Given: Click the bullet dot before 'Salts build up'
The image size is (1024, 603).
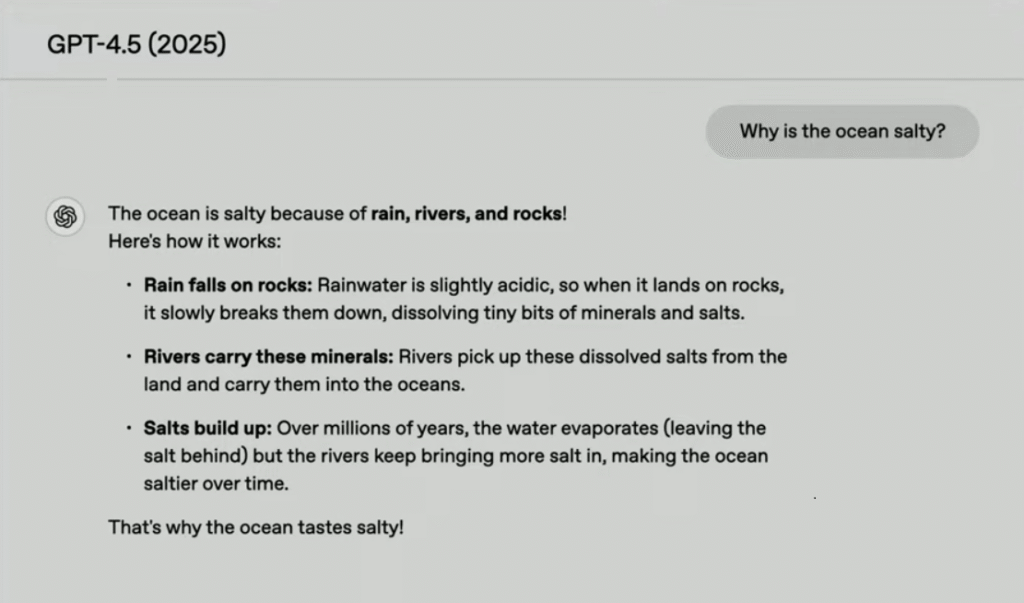Looking at the screenshot, I should (129, 428).
